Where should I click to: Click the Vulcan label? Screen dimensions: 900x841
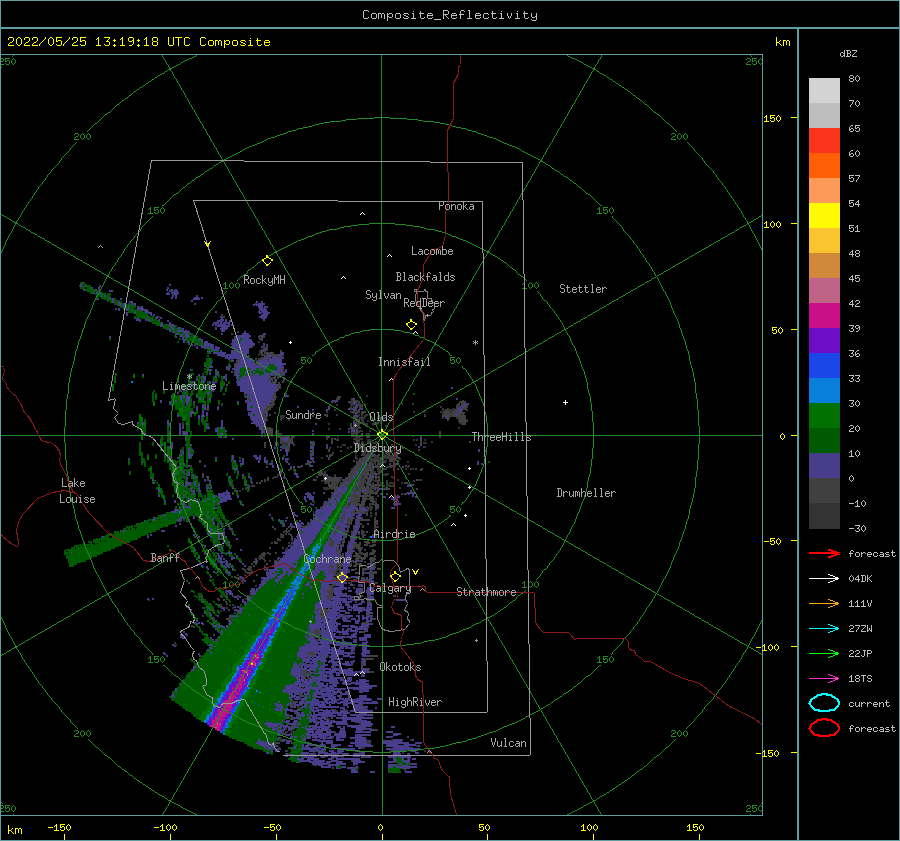coord(509,743)
